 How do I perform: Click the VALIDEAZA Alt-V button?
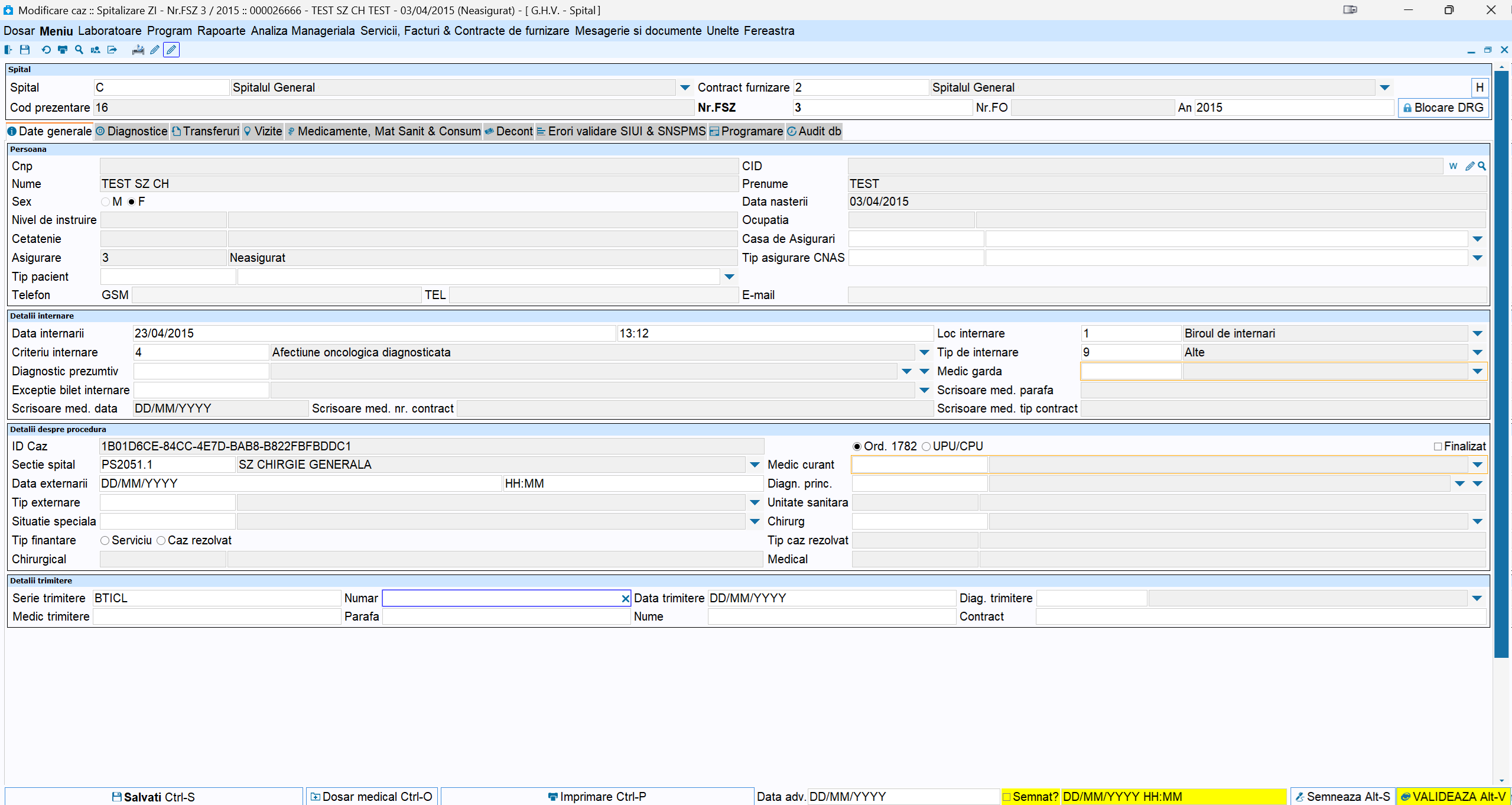1453,796
